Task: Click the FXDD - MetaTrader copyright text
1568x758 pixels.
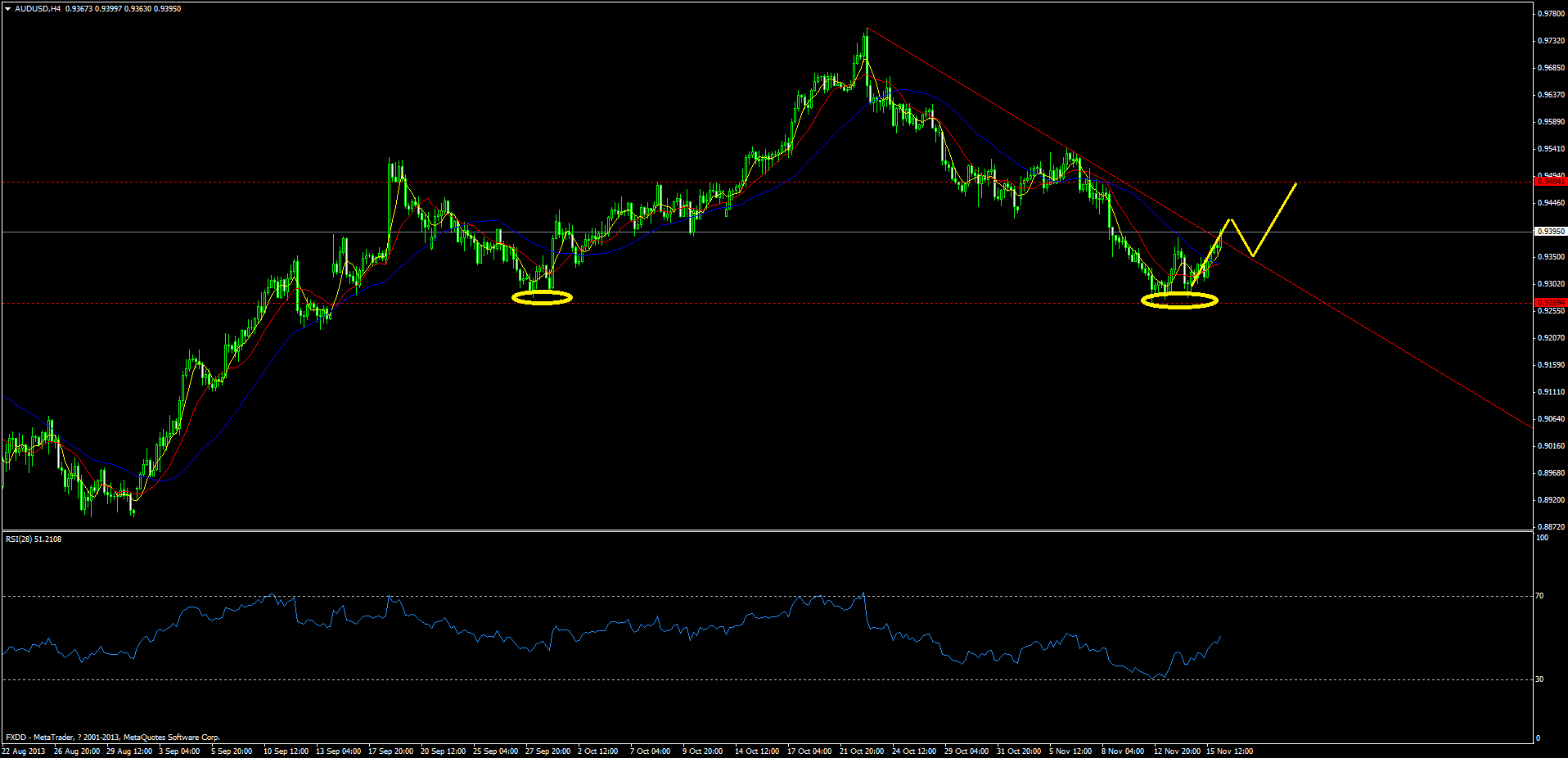Action: tap(113, 738)
